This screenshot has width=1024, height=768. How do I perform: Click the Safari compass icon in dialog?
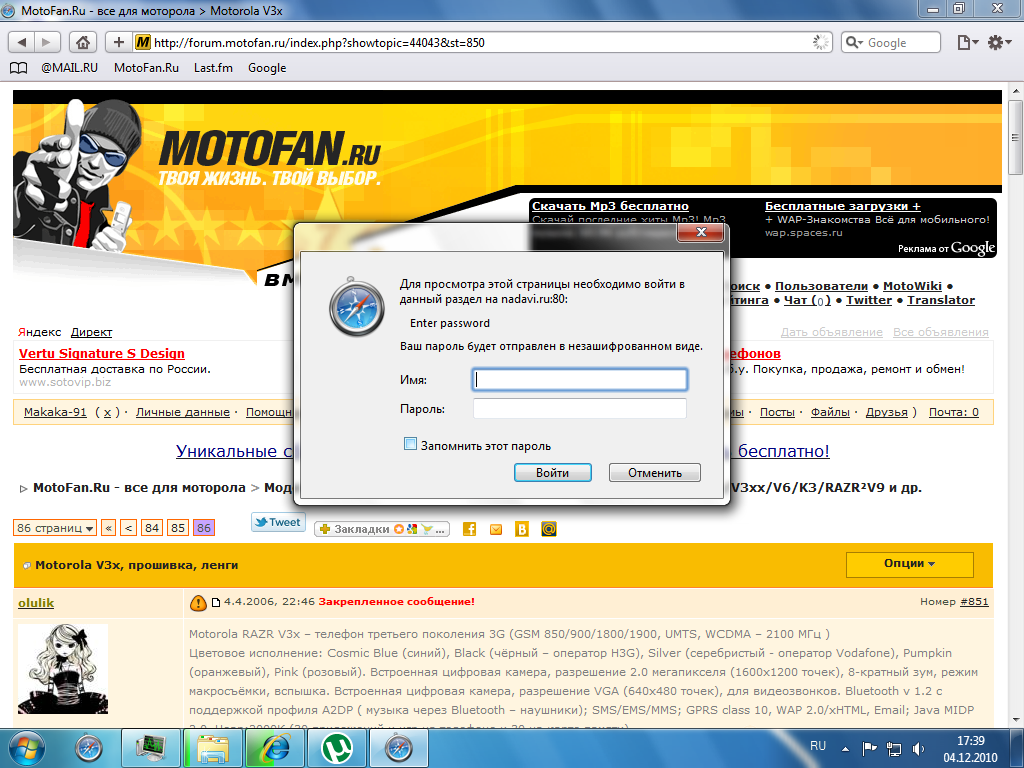click(x=357, y=307)
